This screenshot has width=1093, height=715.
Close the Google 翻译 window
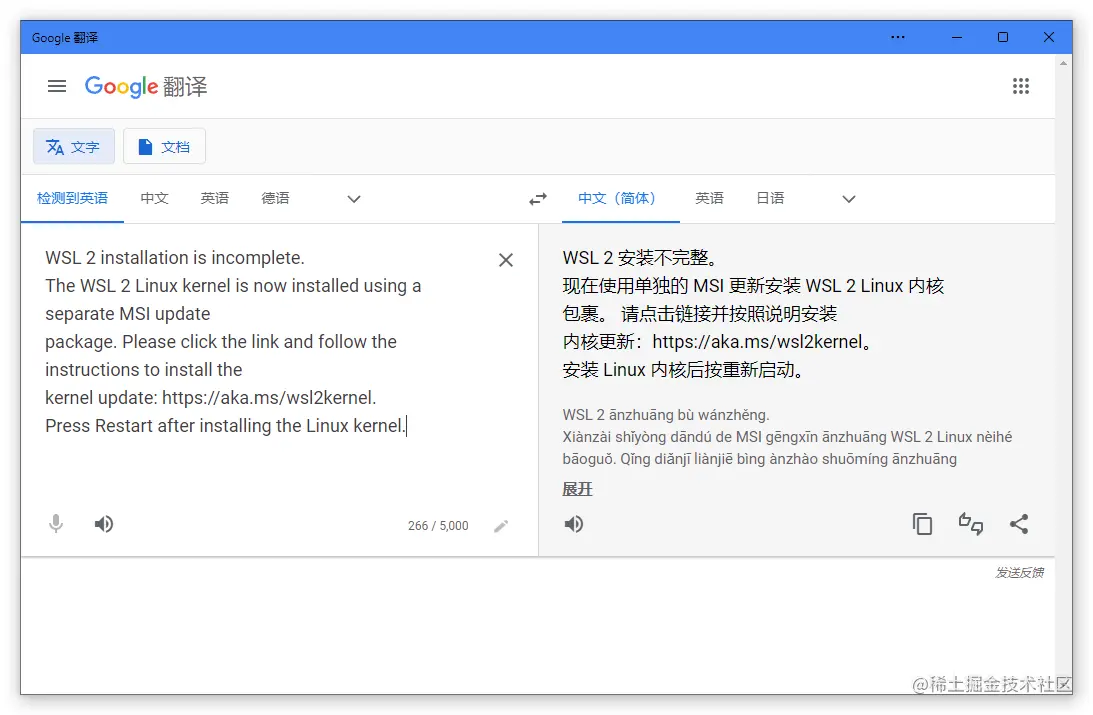point(1048,37)
